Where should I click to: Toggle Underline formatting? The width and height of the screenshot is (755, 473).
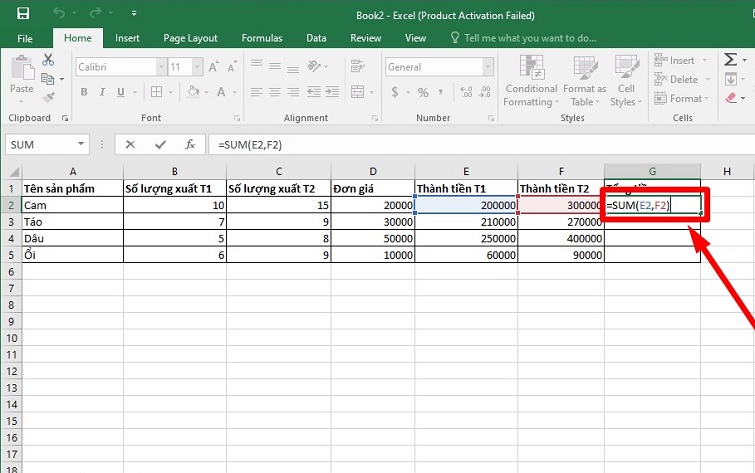(x=121, y=92)
